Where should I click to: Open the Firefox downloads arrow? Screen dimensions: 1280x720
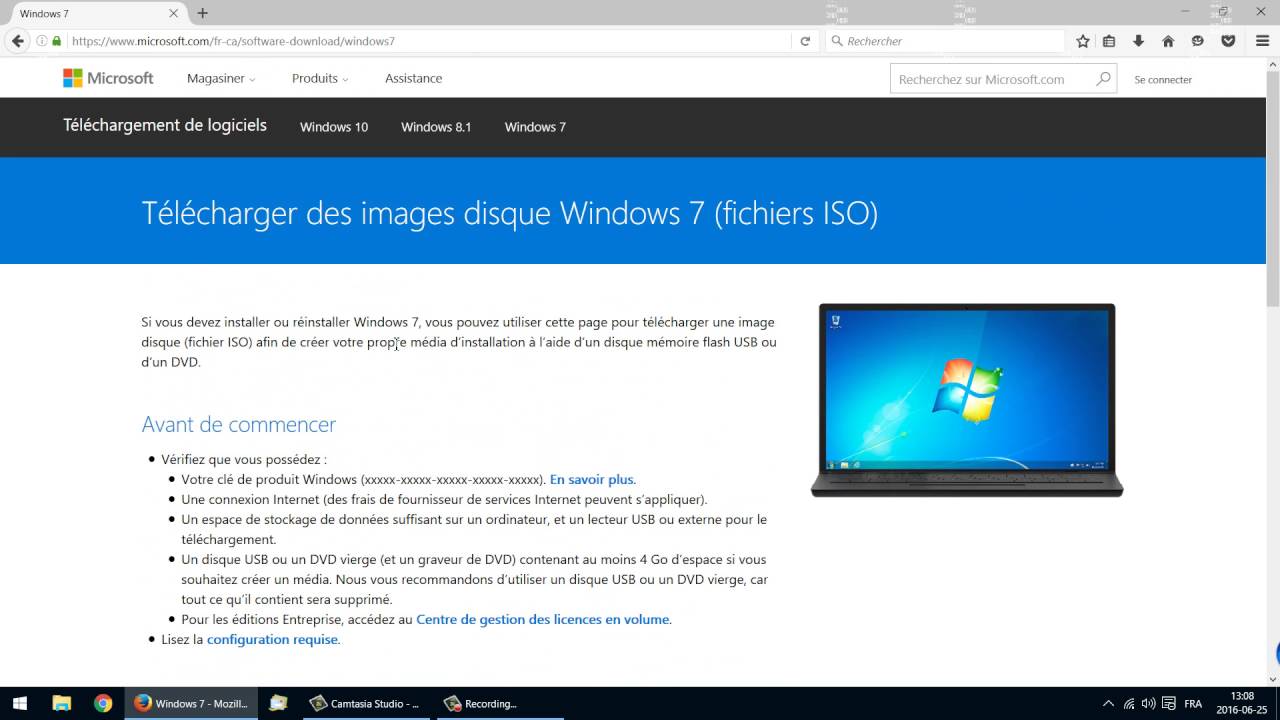coord(1138,41)
